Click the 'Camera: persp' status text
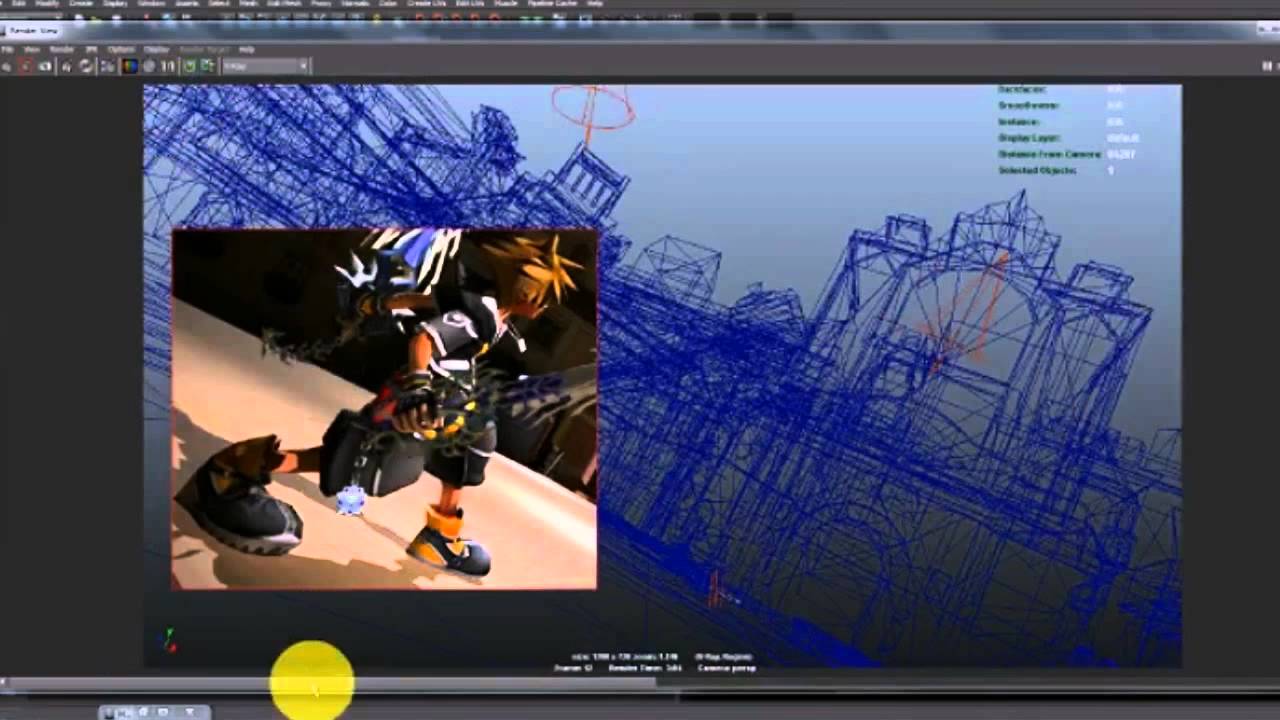This screenshot has width=1280, height=720. [x=726, y=667]
